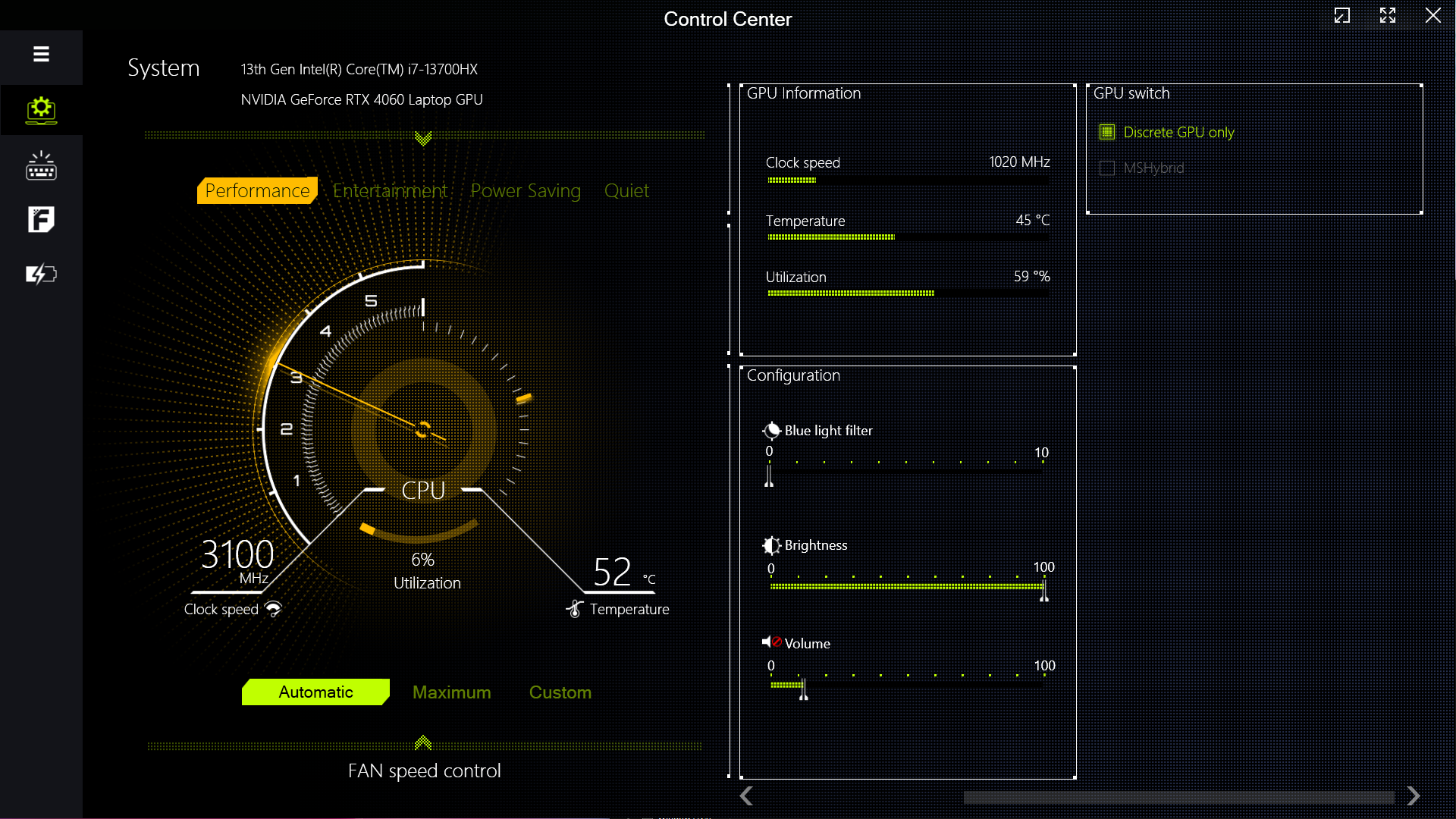This screenshot has height=819, width=1456.
Task: Collapse the system info chevron down arrow
Action: pos(423,138)
